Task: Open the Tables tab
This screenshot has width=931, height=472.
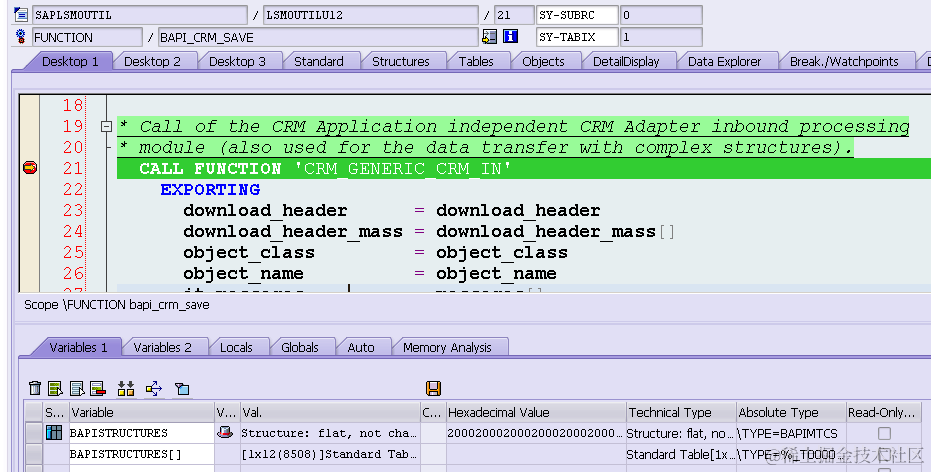Action: tap(476, 61)
